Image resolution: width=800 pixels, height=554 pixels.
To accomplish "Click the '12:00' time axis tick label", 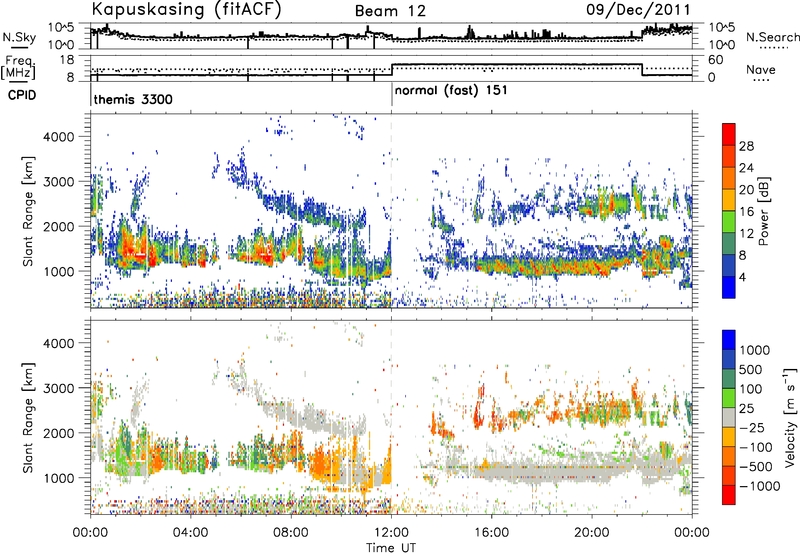I will tap(391, 533).
